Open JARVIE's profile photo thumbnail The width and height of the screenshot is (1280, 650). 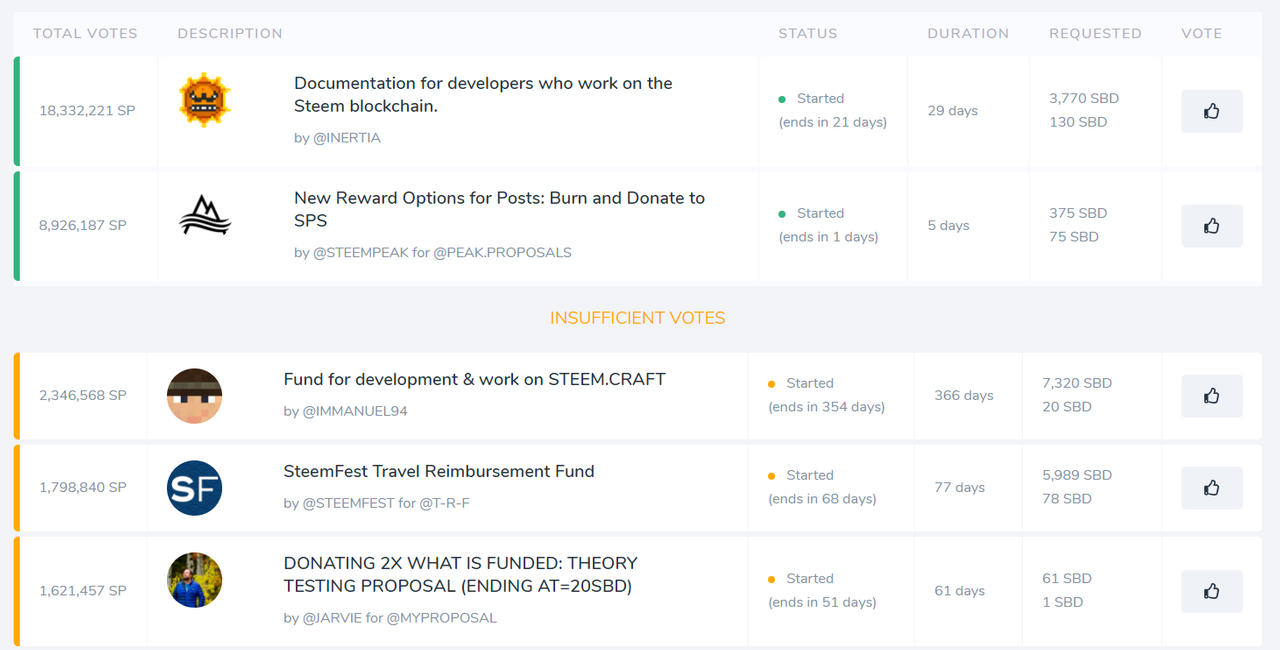(194, 580)
